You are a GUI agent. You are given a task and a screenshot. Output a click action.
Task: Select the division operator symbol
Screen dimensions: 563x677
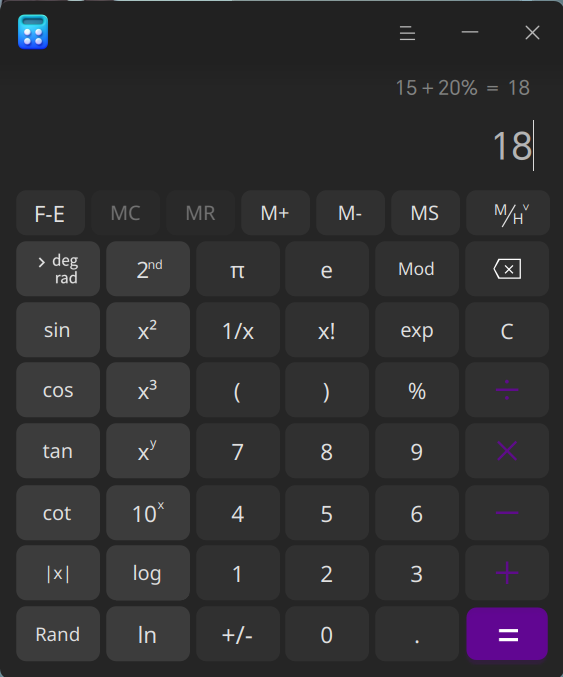click(507, 390)
